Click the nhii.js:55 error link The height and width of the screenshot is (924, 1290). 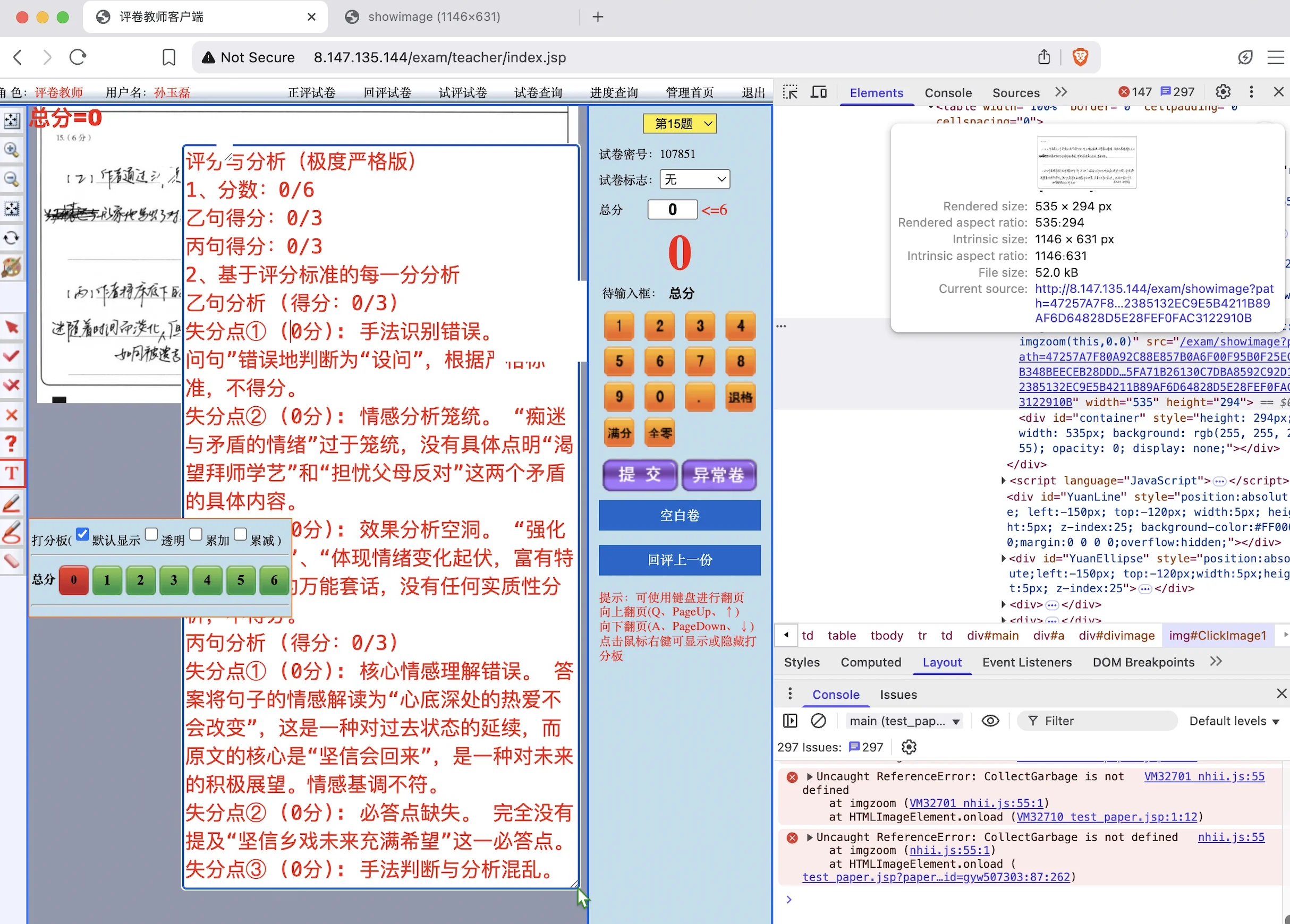(x=1232, y=836)
